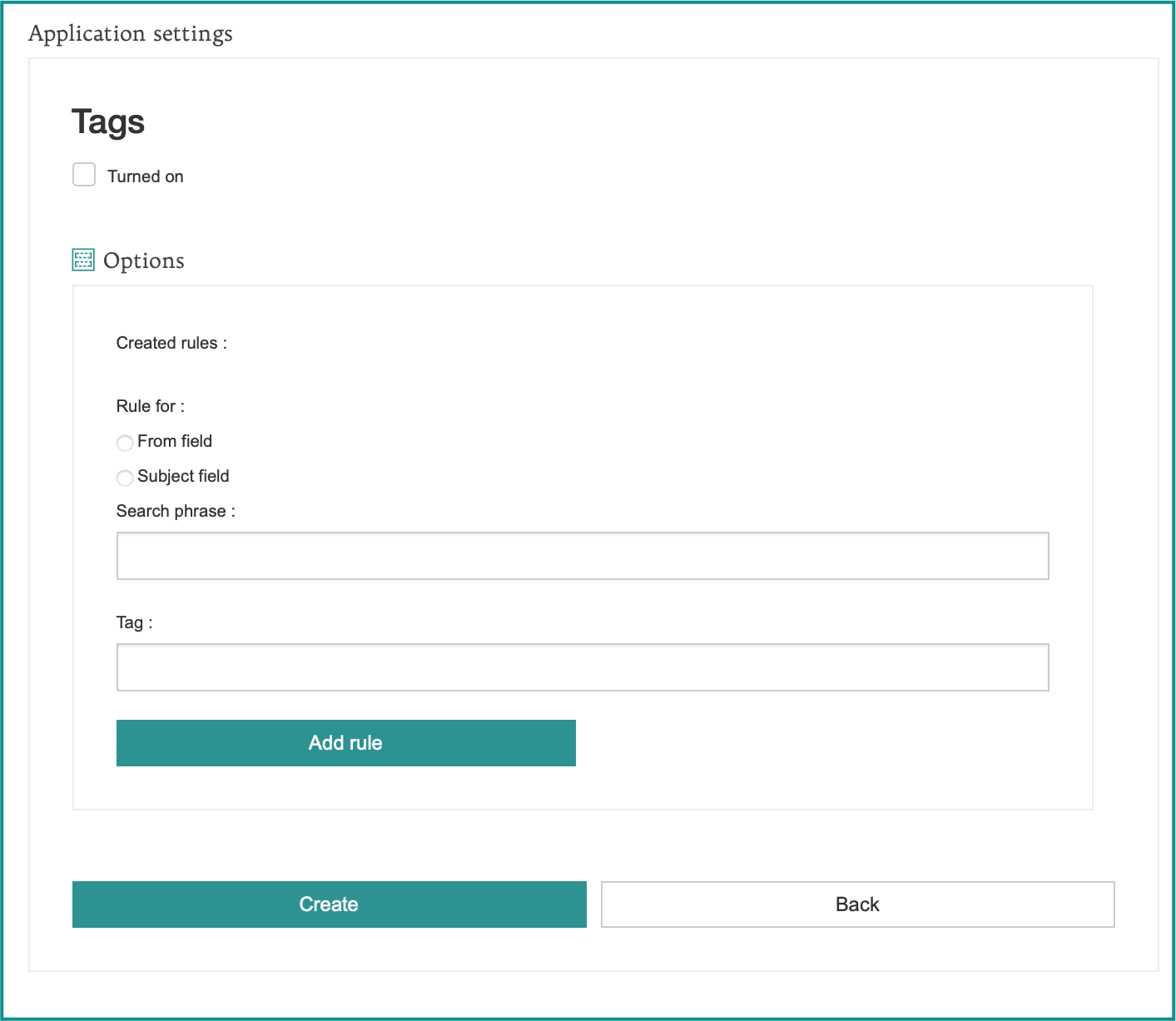
Task: Click the Subject field label text
Action: click(183, 476)
